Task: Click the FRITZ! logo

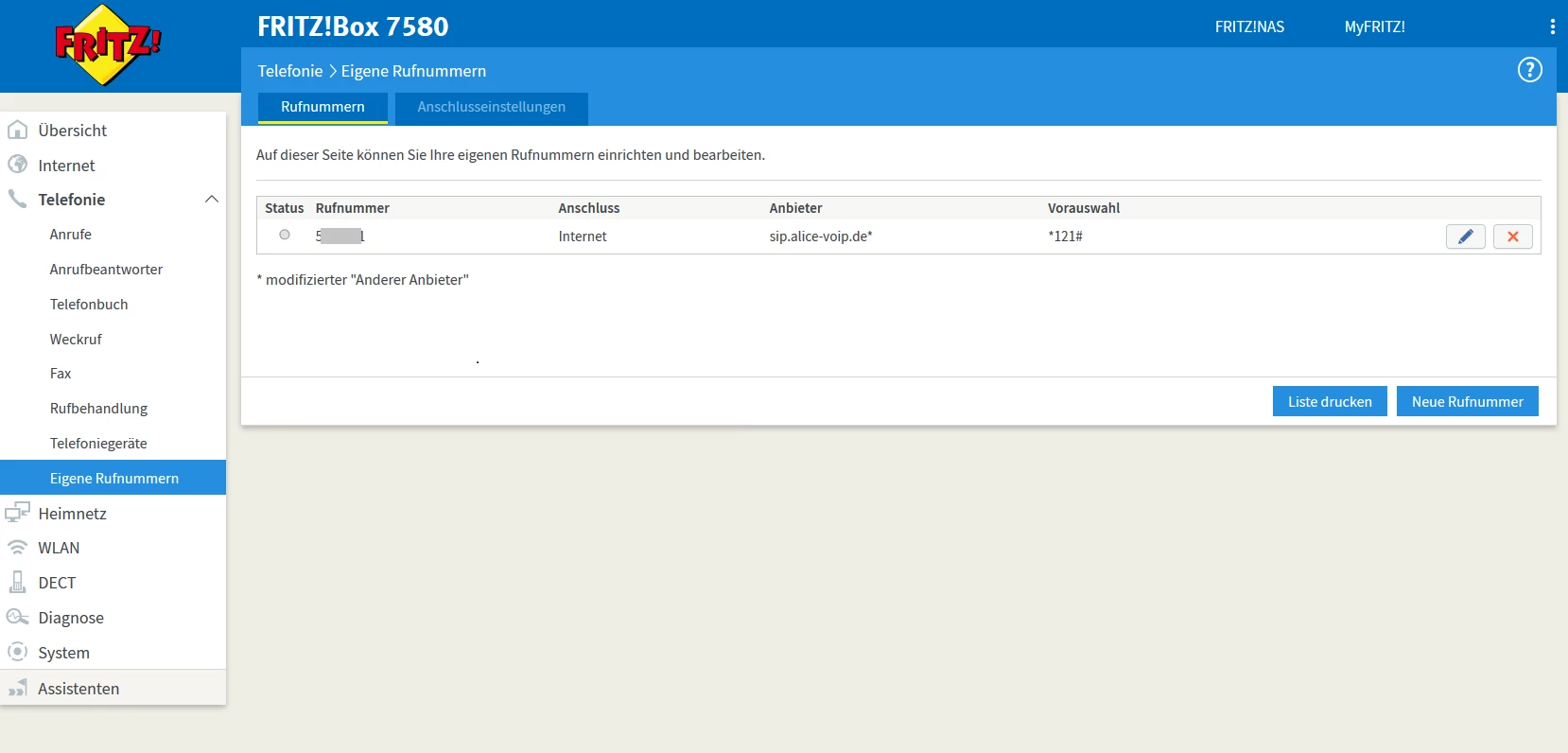Action: click(x=108, y=44)
